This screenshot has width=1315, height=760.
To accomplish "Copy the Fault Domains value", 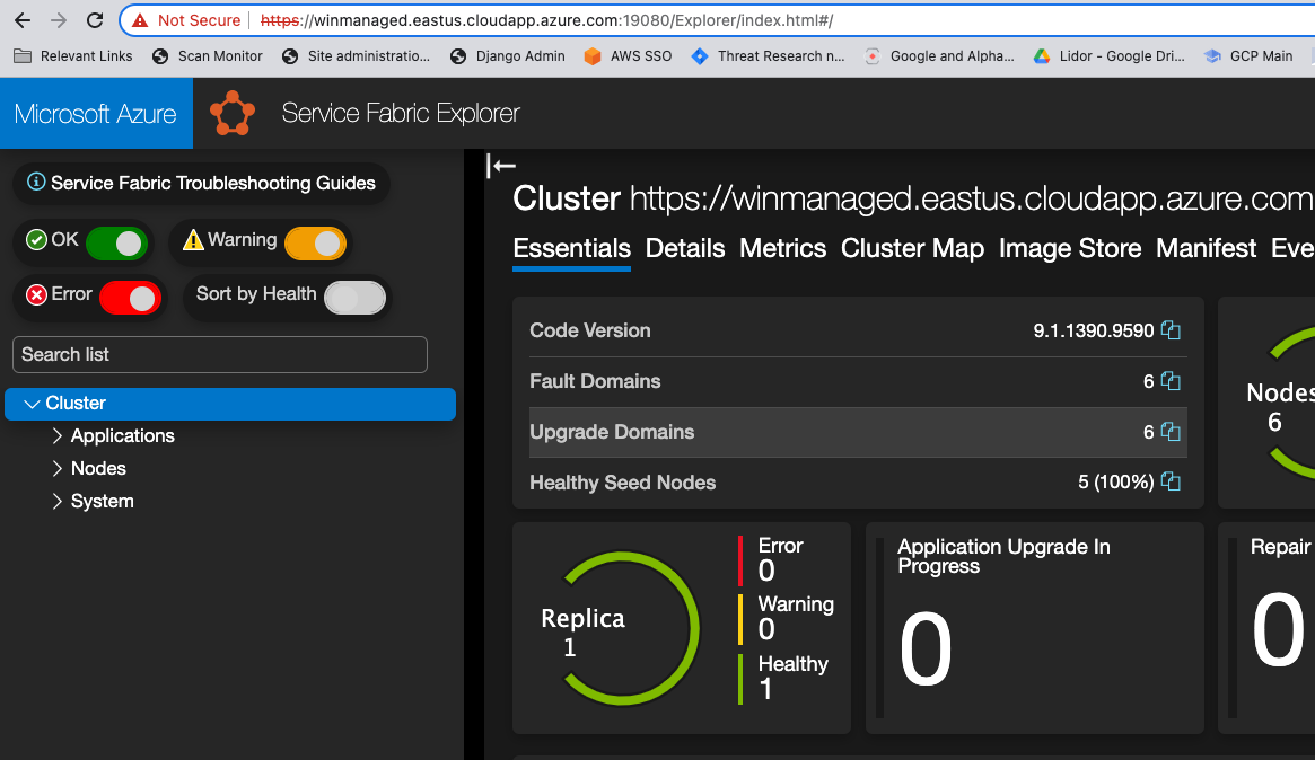I will tap(1171, 381).
